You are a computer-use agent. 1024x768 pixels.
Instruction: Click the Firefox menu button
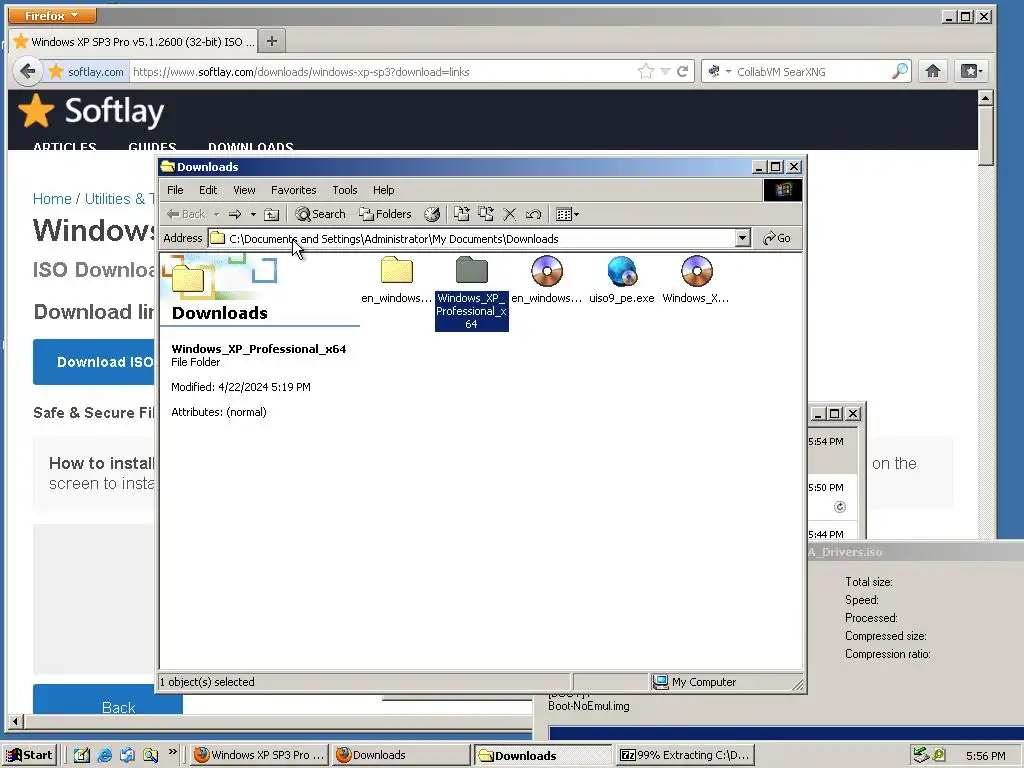click(52, 15)
